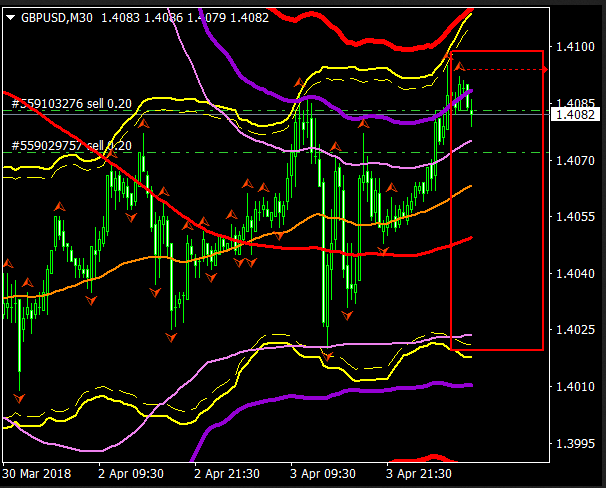Click the 2 Apr 21:30 time label

[x=227, y=472]
